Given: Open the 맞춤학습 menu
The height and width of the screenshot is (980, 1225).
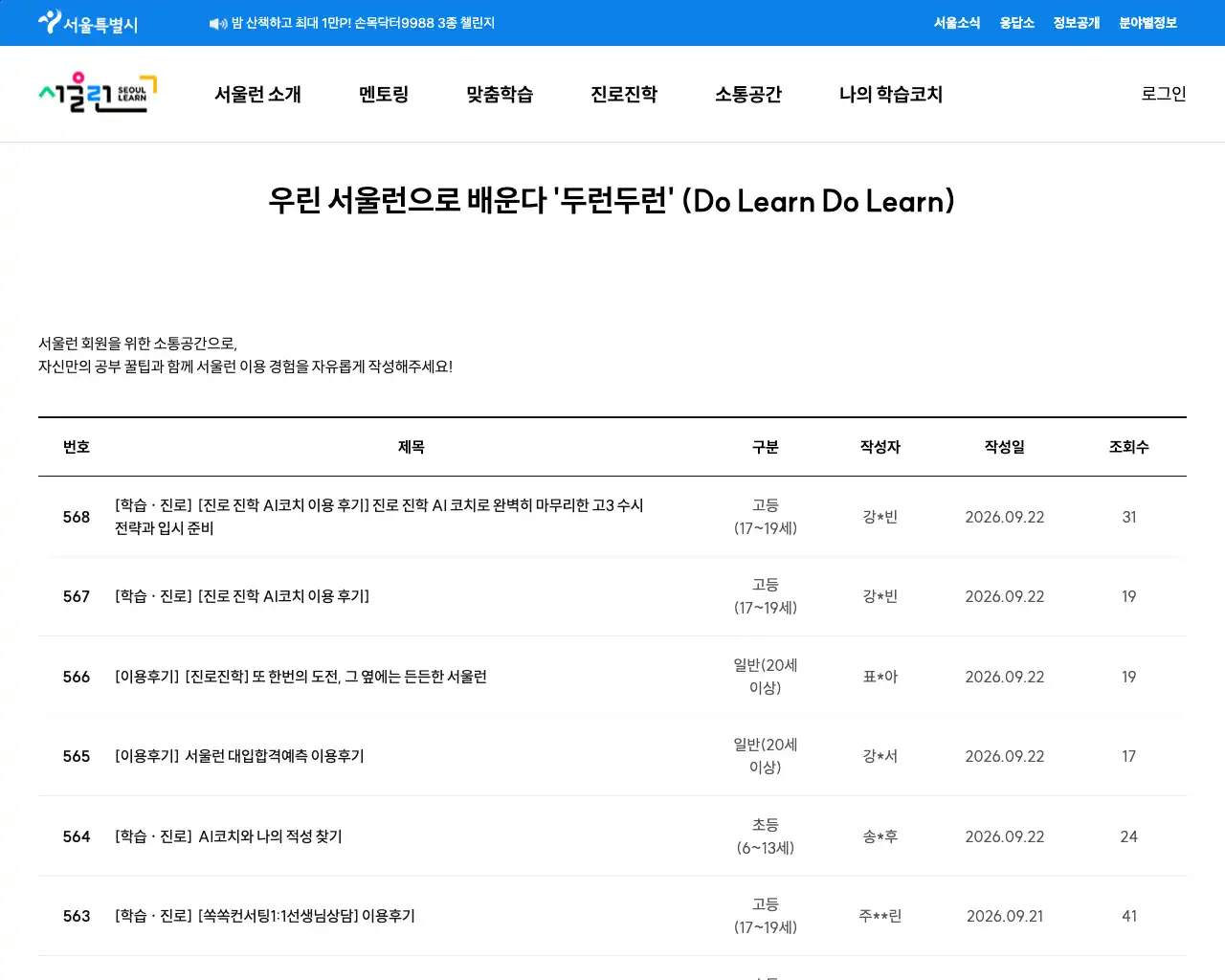Looking at the screenshot, I should (500, 94).
